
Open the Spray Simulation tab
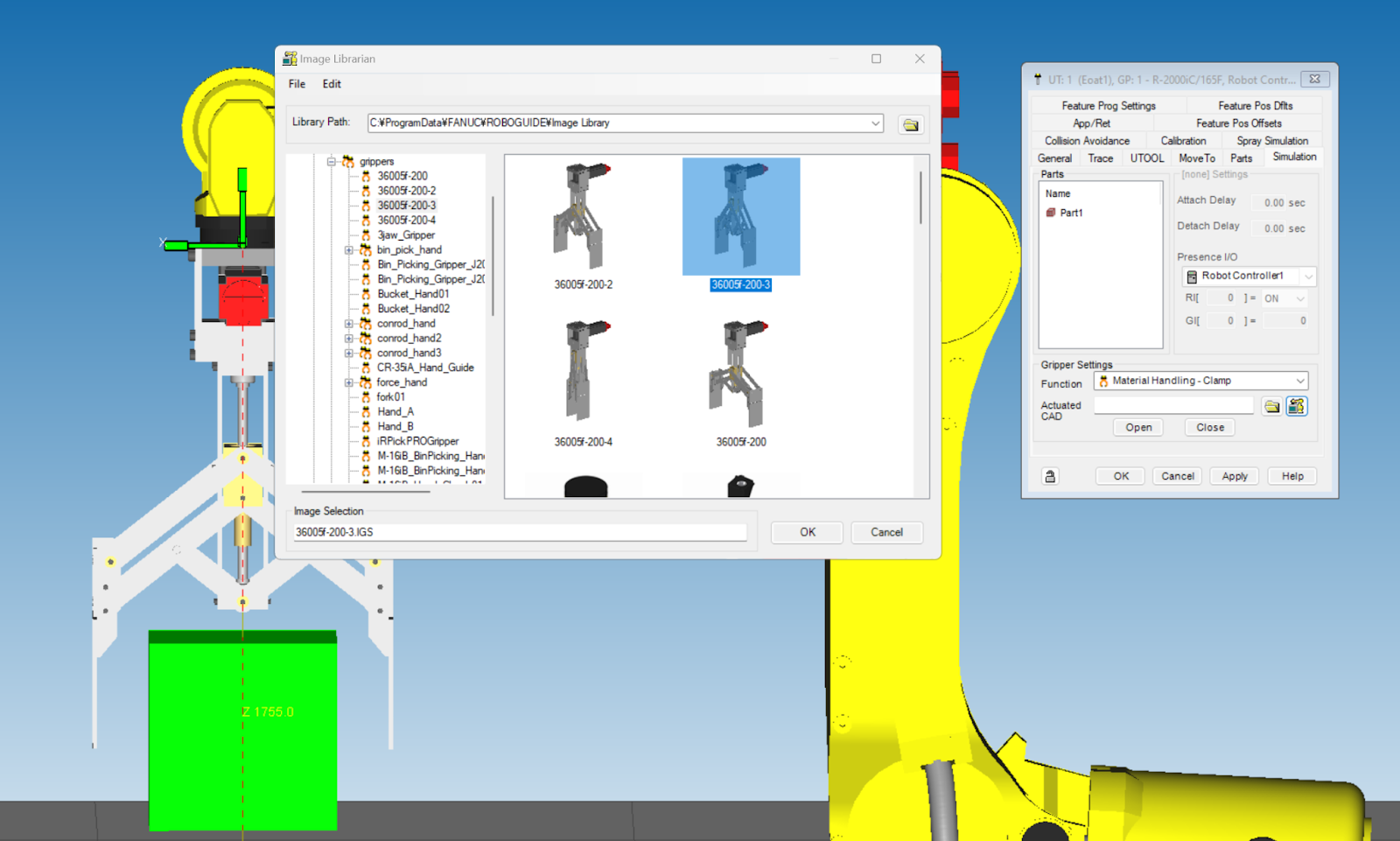[1272, 141]
